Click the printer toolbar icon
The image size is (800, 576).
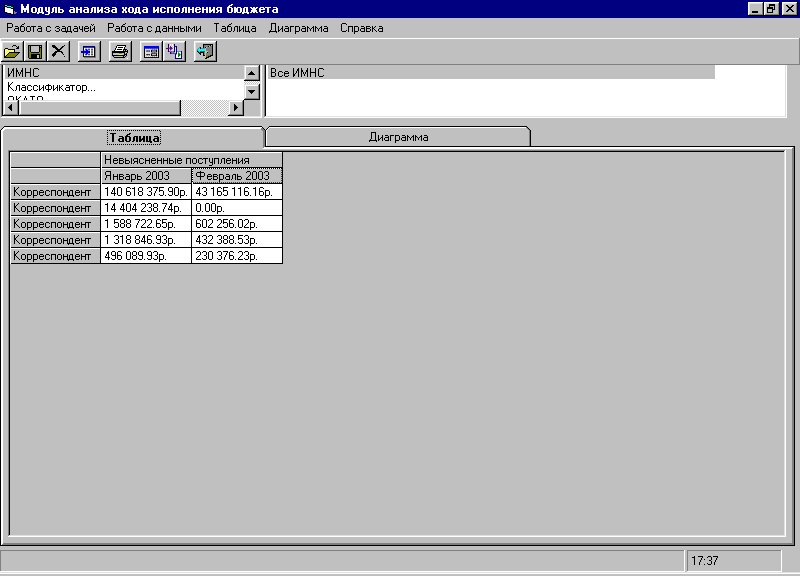point(120,52)
